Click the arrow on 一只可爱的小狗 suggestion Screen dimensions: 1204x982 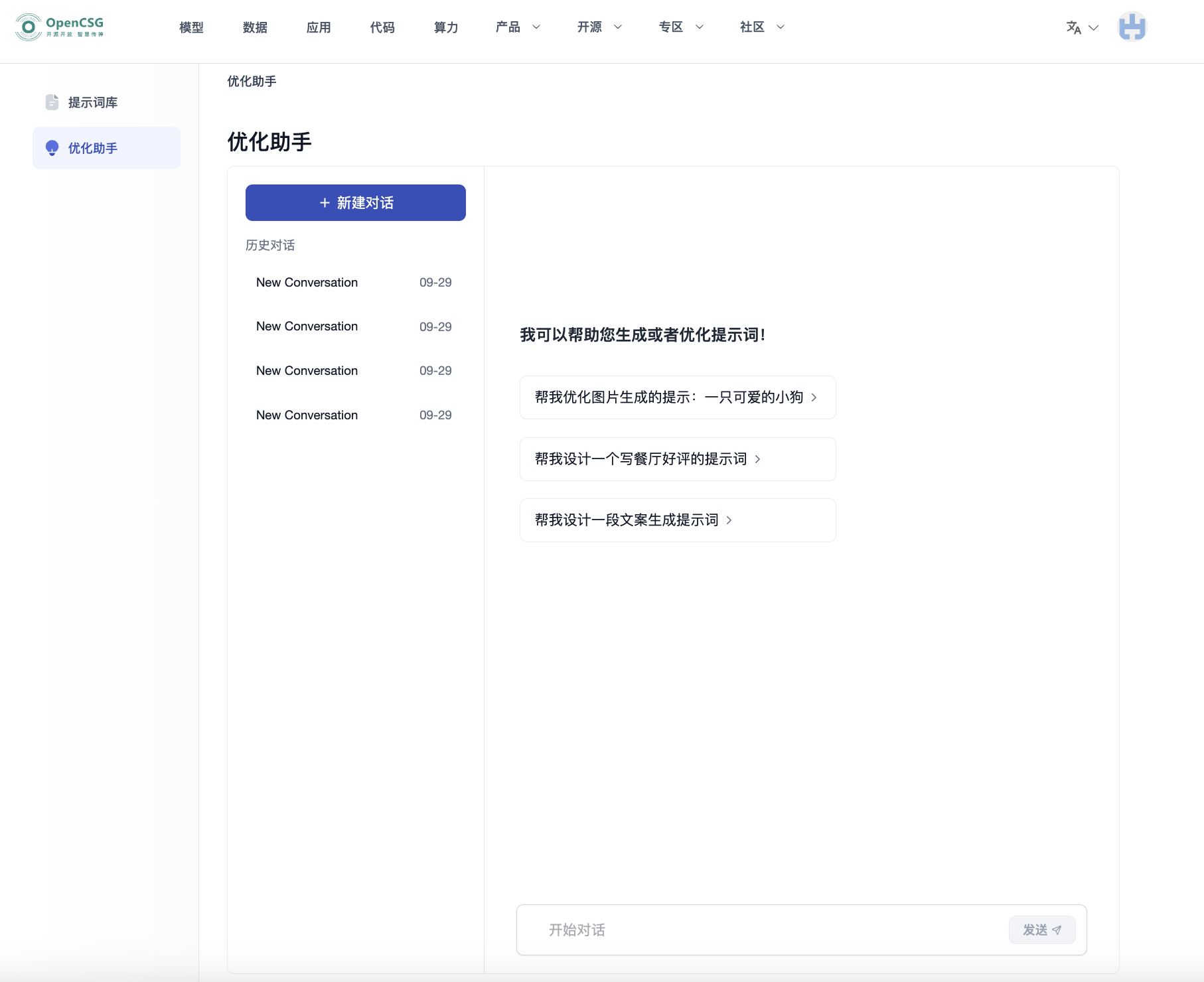[814, 397]
